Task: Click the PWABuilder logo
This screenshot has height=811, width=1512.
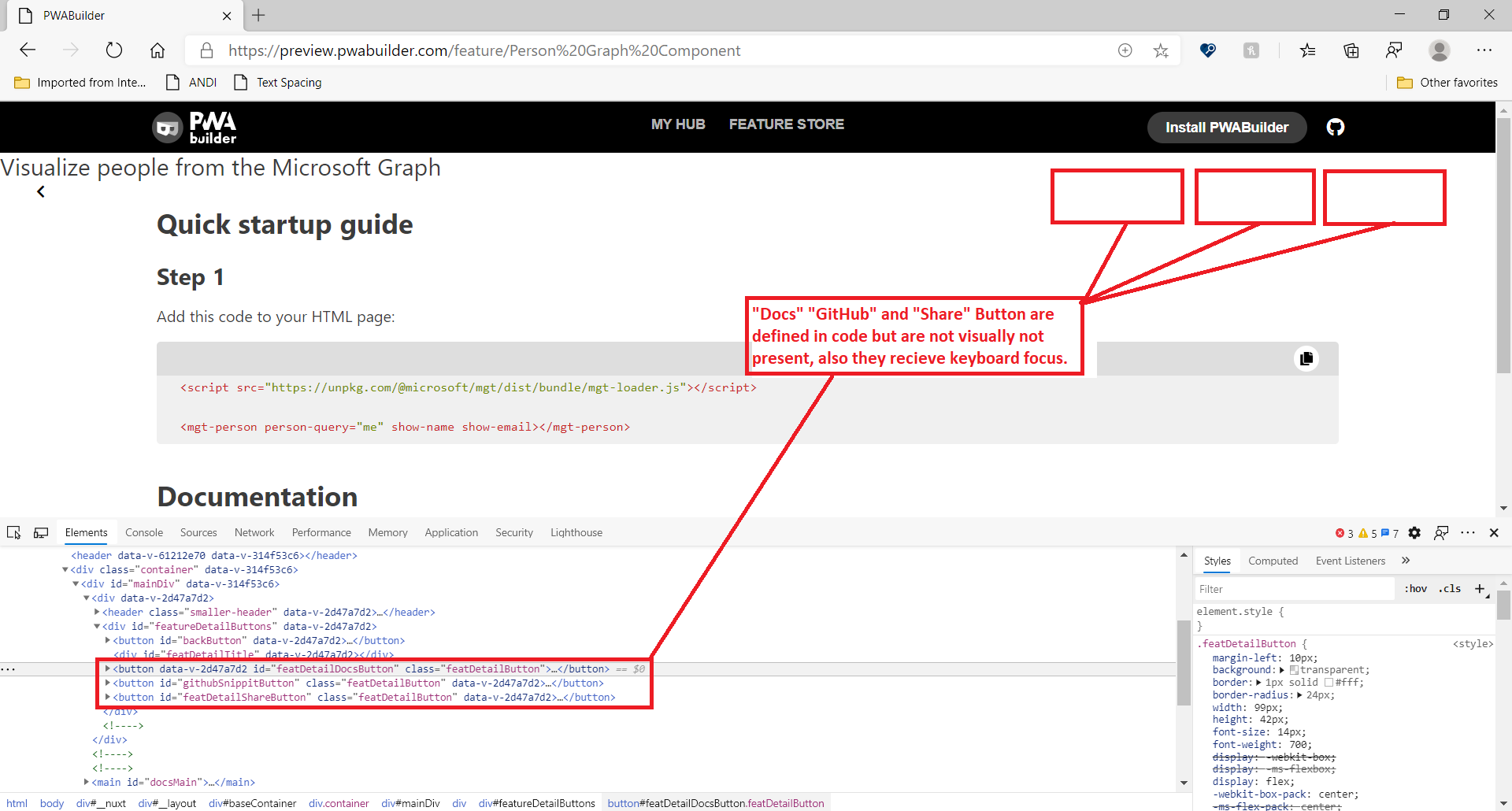Action: [x=195, y=127]
